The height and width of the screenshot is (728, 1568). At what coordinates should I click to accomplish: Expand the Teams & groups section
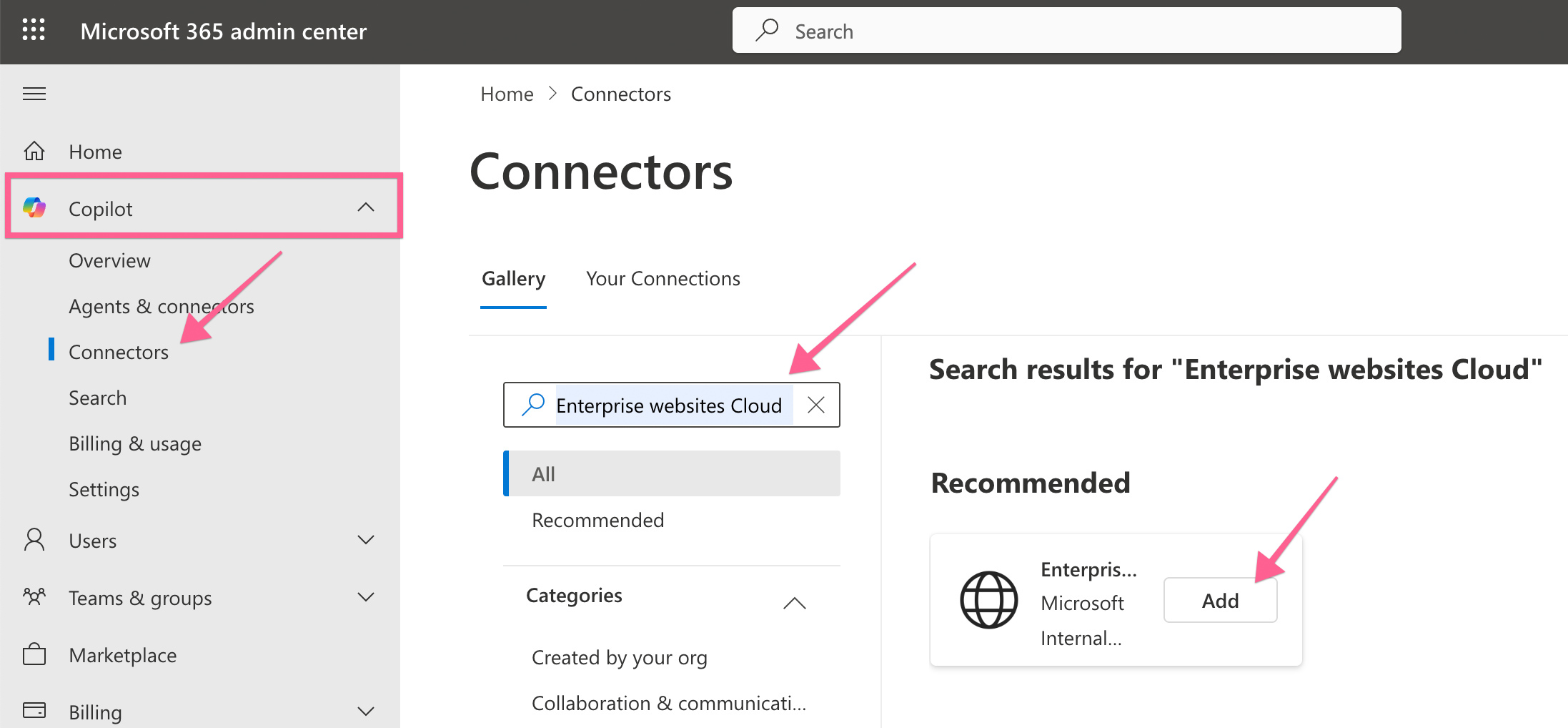click(366, 597)
